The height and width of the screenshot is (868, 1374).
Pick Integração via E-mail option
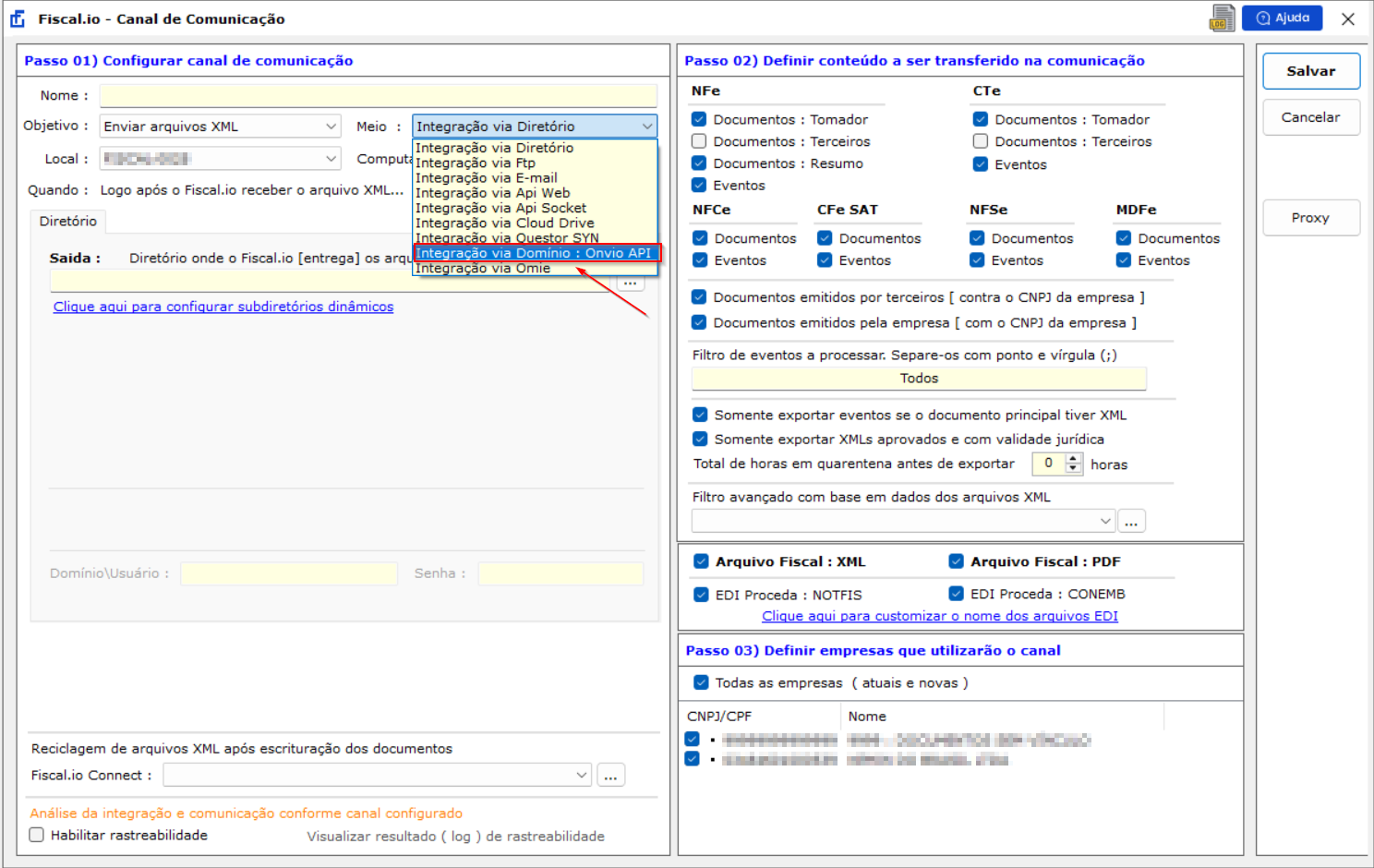[x=535, y=178]
